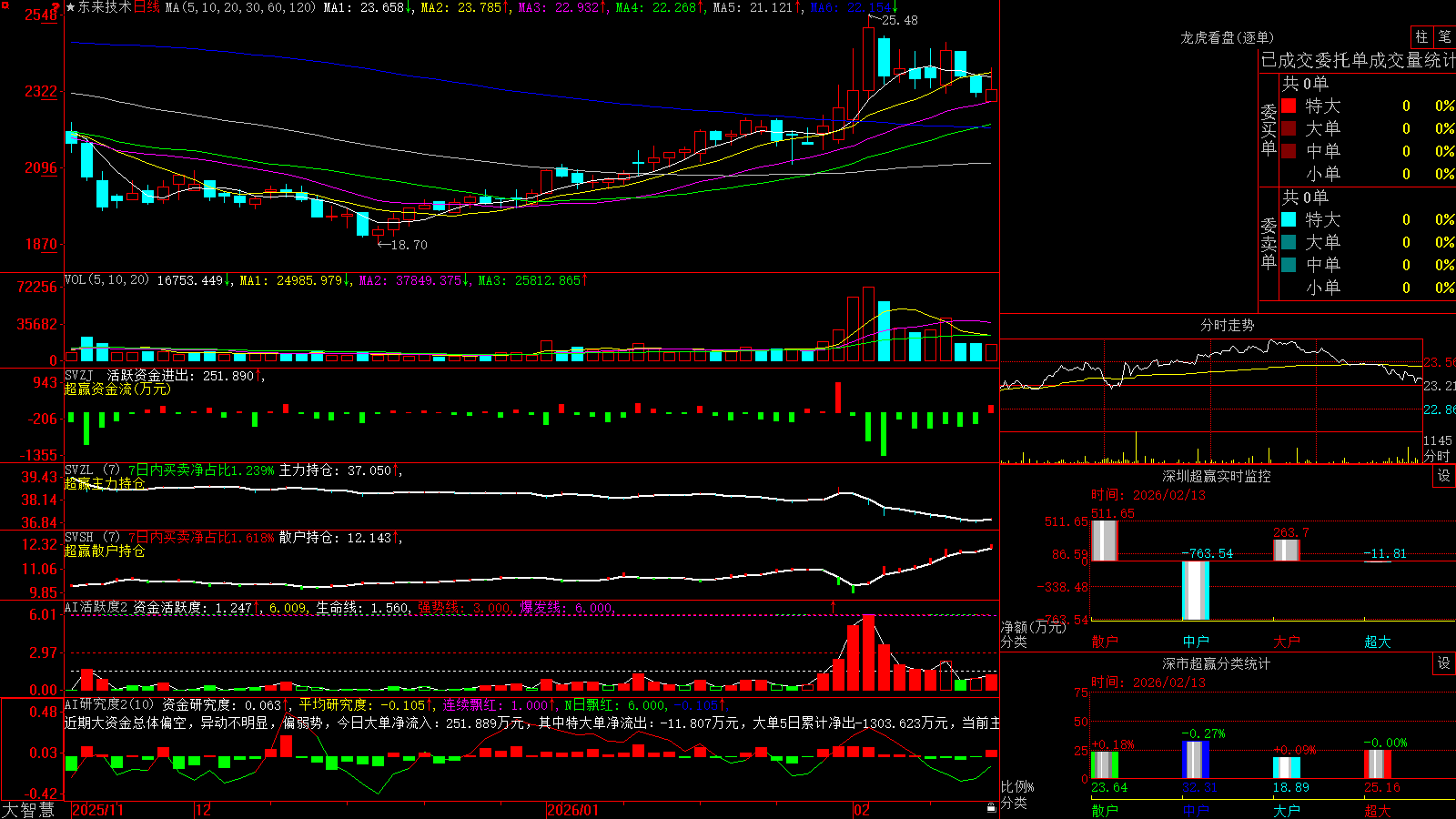Select red 特大 buy-order color swatch

1289,106
